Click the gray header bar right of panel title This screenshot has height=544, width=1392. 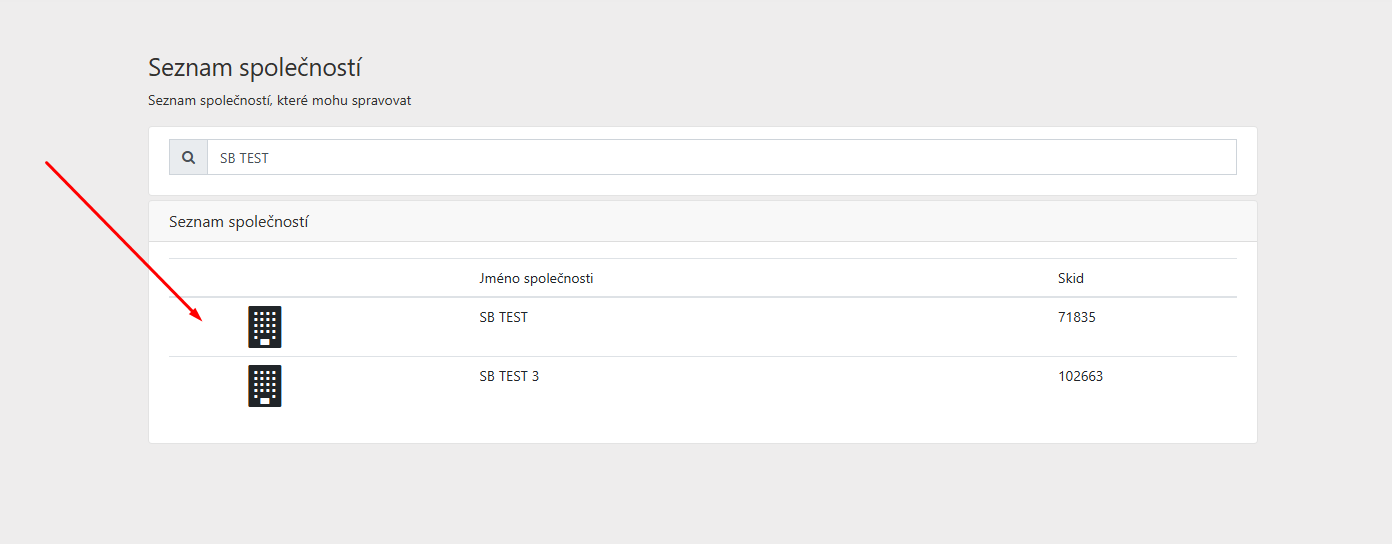click(800, 221)
